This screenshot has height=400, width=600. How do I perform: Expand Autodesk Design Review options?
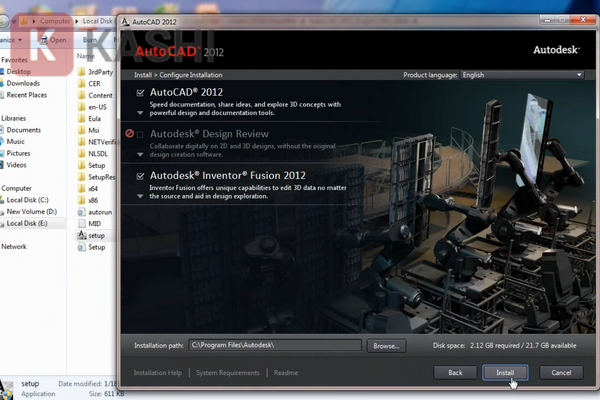[140, 155]
